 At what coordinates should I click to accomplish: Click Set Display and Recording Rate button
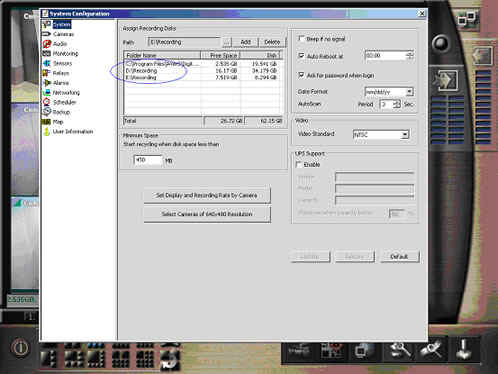click(207, 195)
